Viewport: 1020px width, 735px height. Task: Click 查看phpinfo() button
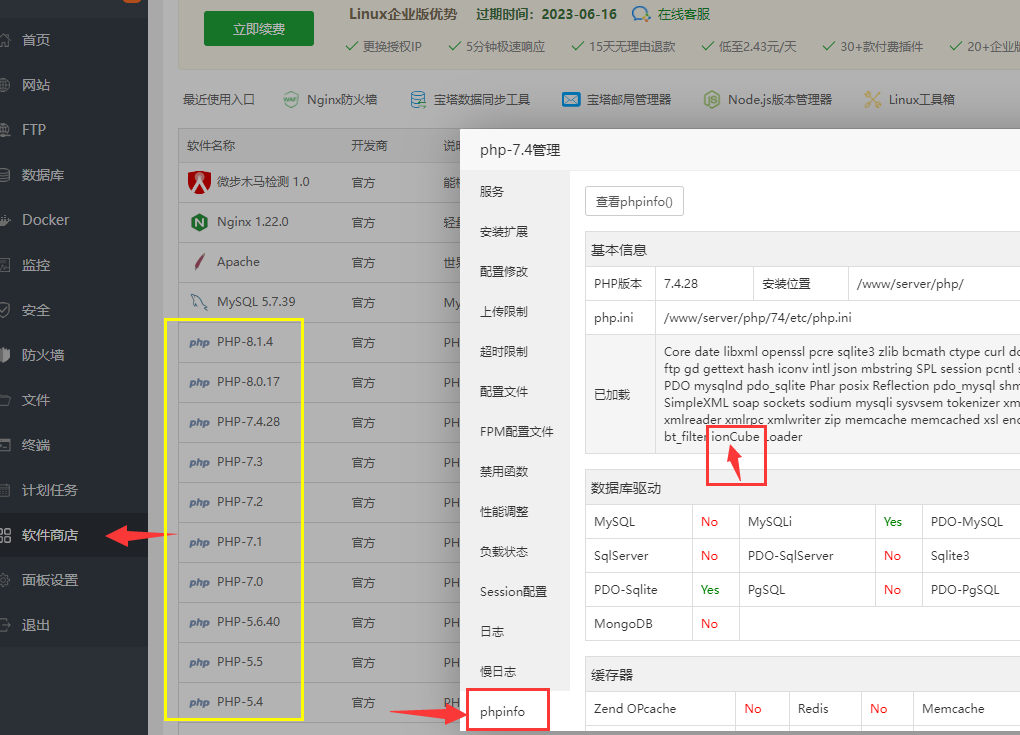[x=634, y=202]
